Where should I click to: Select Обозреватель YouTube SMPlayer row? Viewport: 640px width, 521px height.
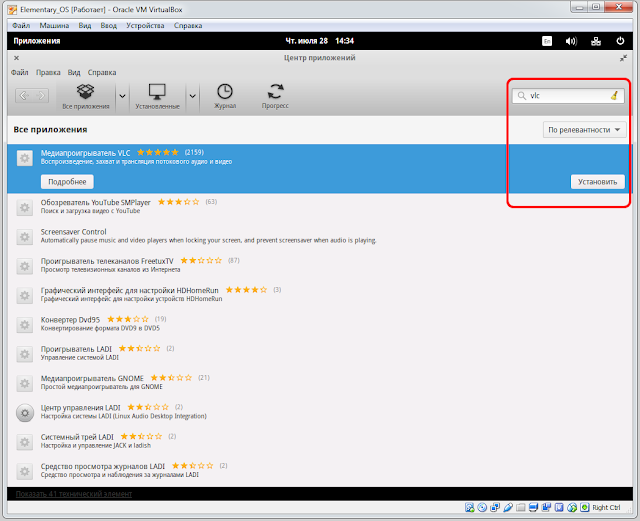320,207
